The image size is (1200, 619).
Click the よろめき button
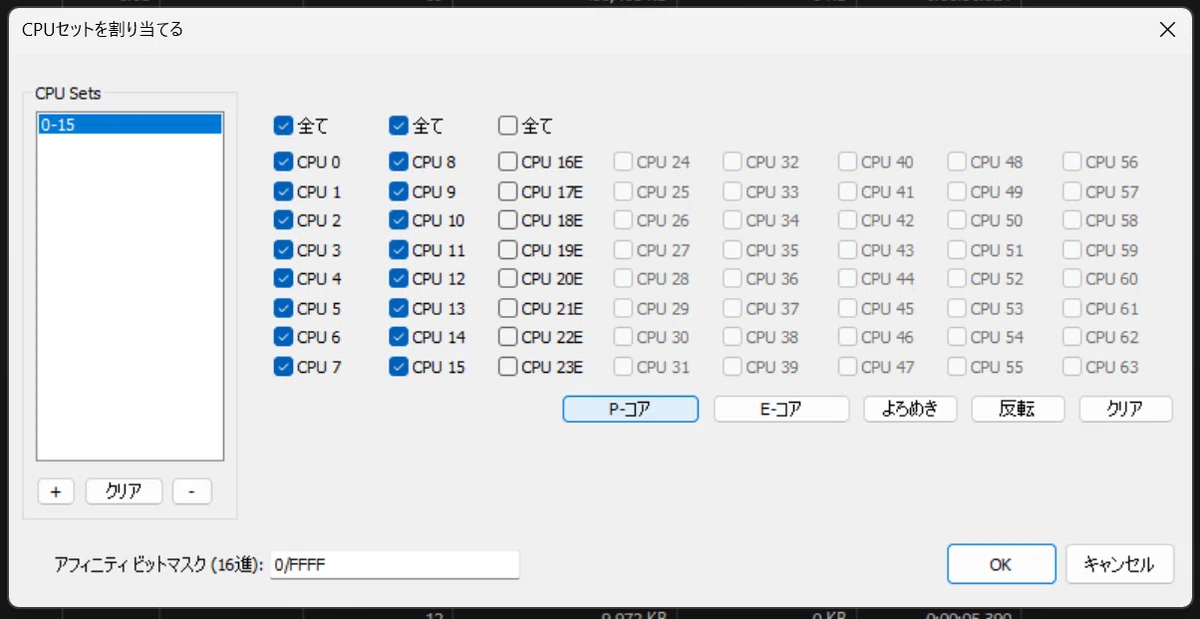(910, 408)
